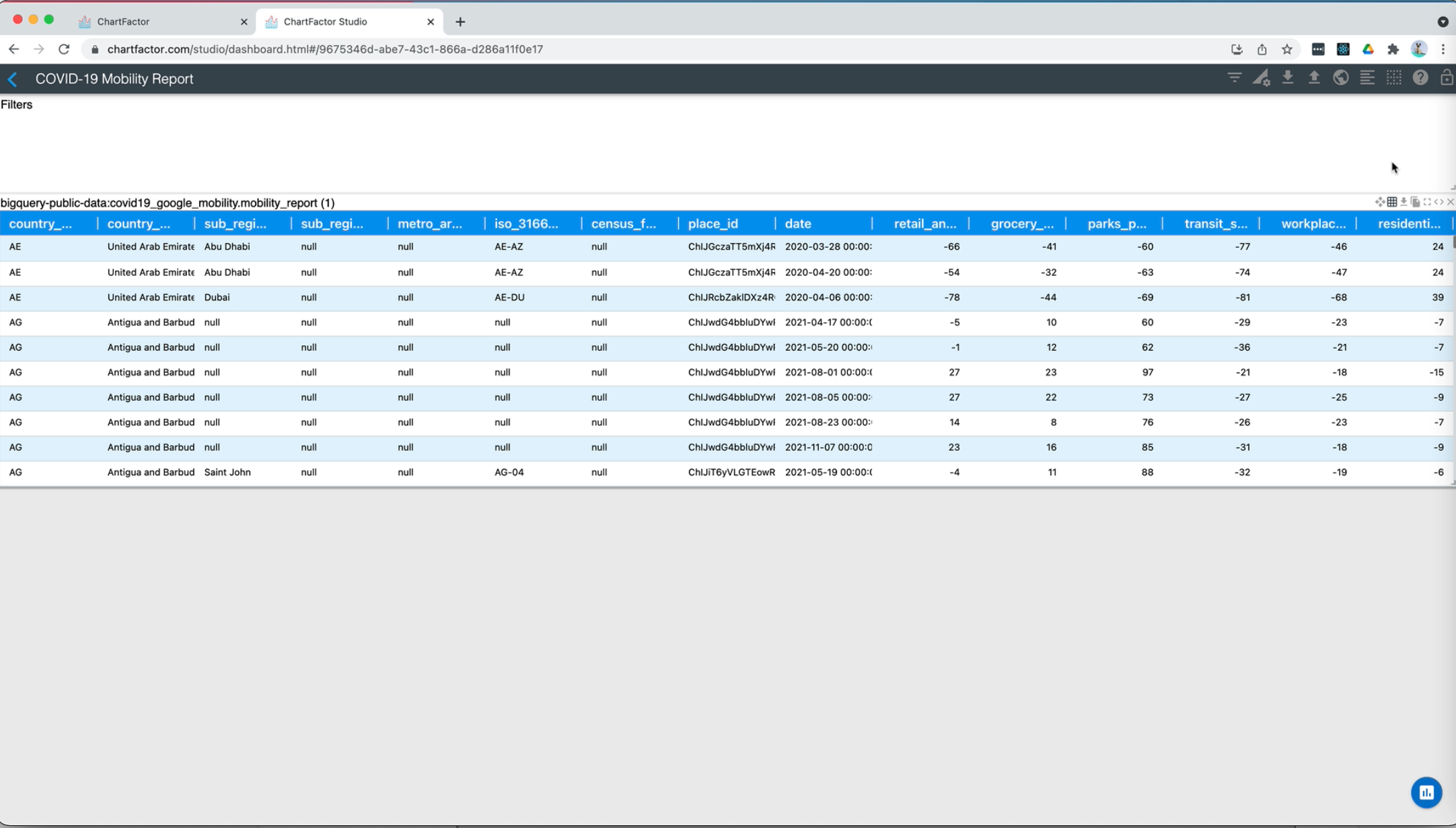Click the filter list icon in header
The image size is (1456, 828).
1234,78
